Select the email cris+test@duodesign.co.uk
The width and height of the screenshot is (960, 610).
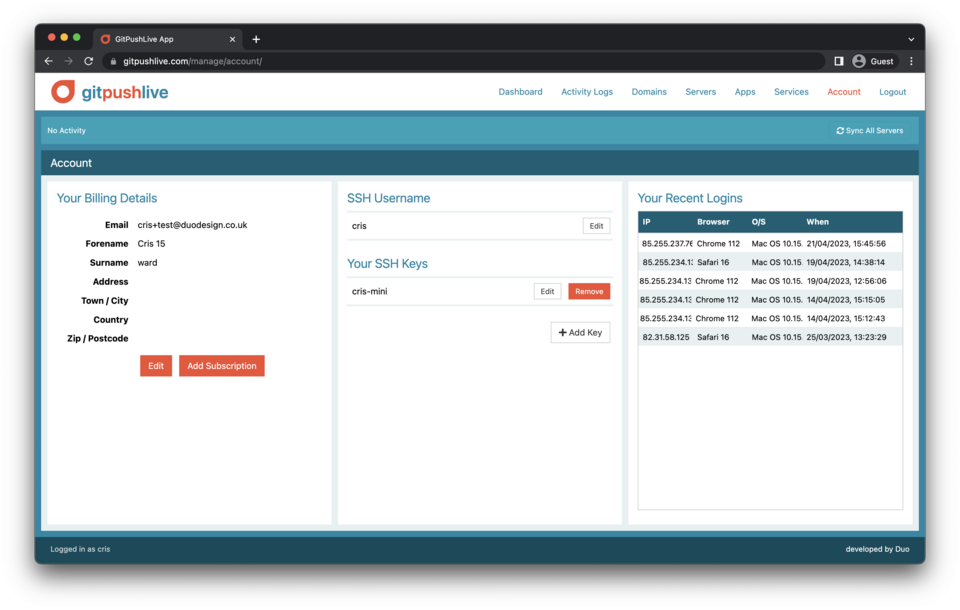192,225
